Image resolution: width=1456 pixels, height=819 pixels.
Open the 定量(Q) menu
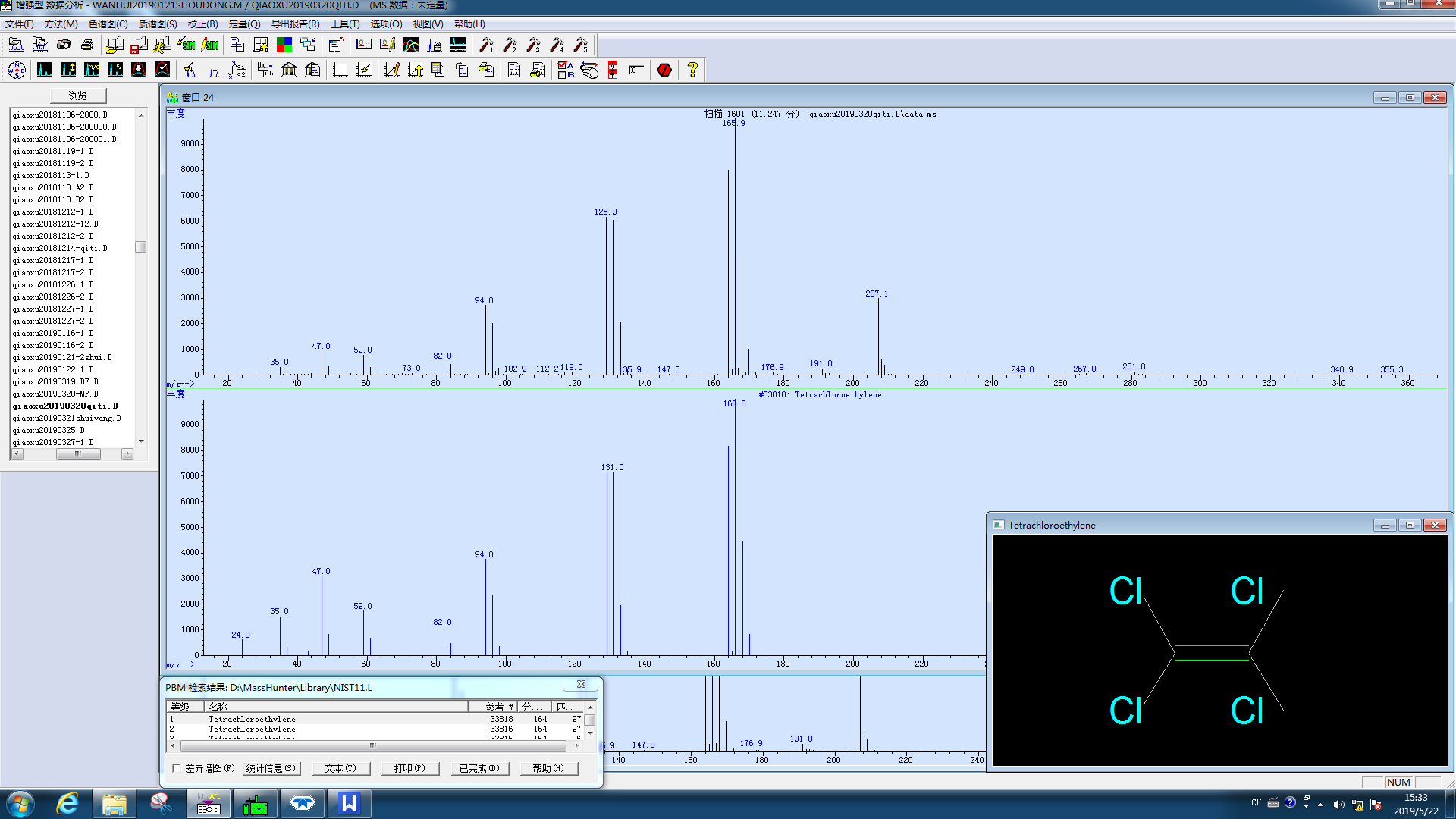pos(244,24)
